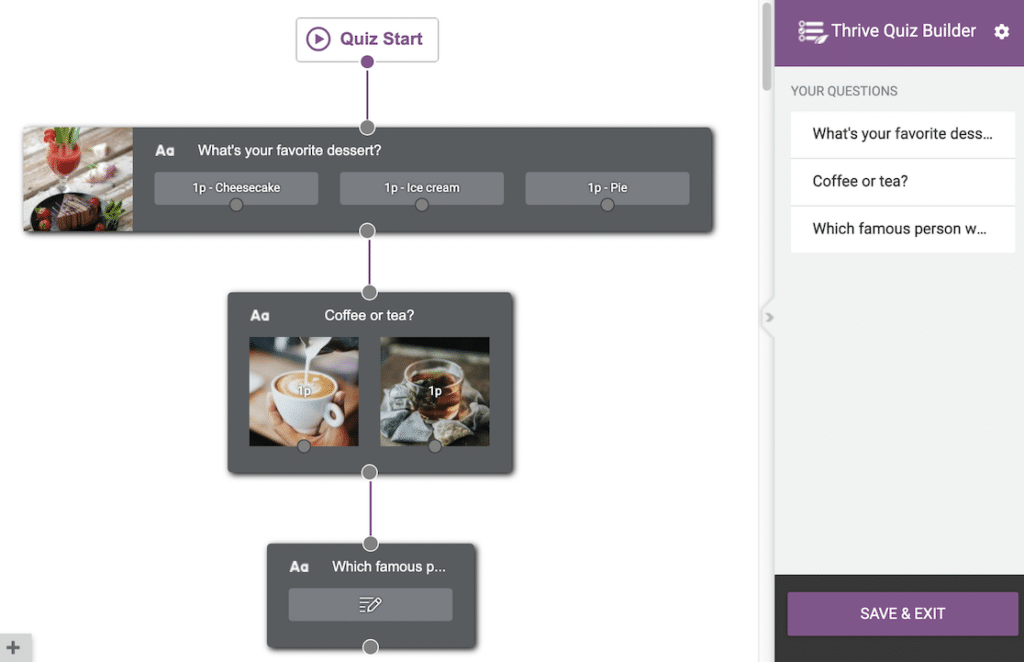Click the plus icon in bottom-left corner
1024x662 pixels.
(x=13, y=648)
